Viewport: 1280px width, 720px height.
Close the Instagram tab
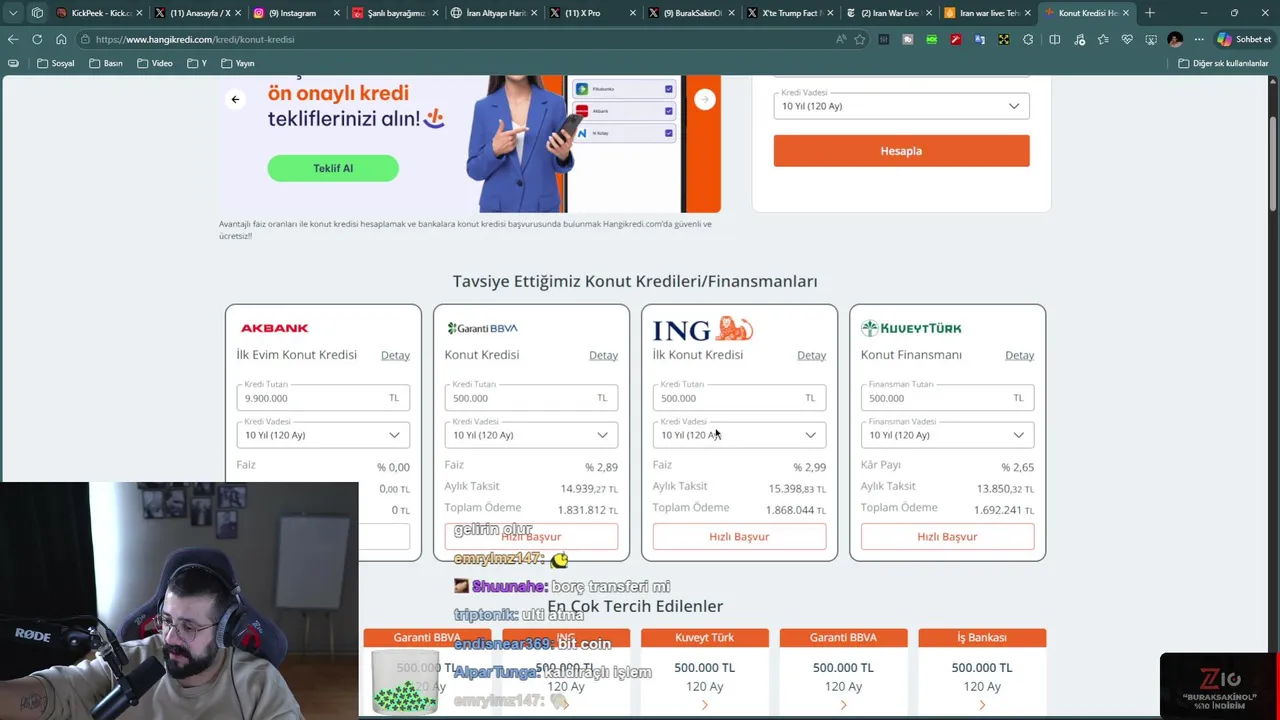[335, 13]
